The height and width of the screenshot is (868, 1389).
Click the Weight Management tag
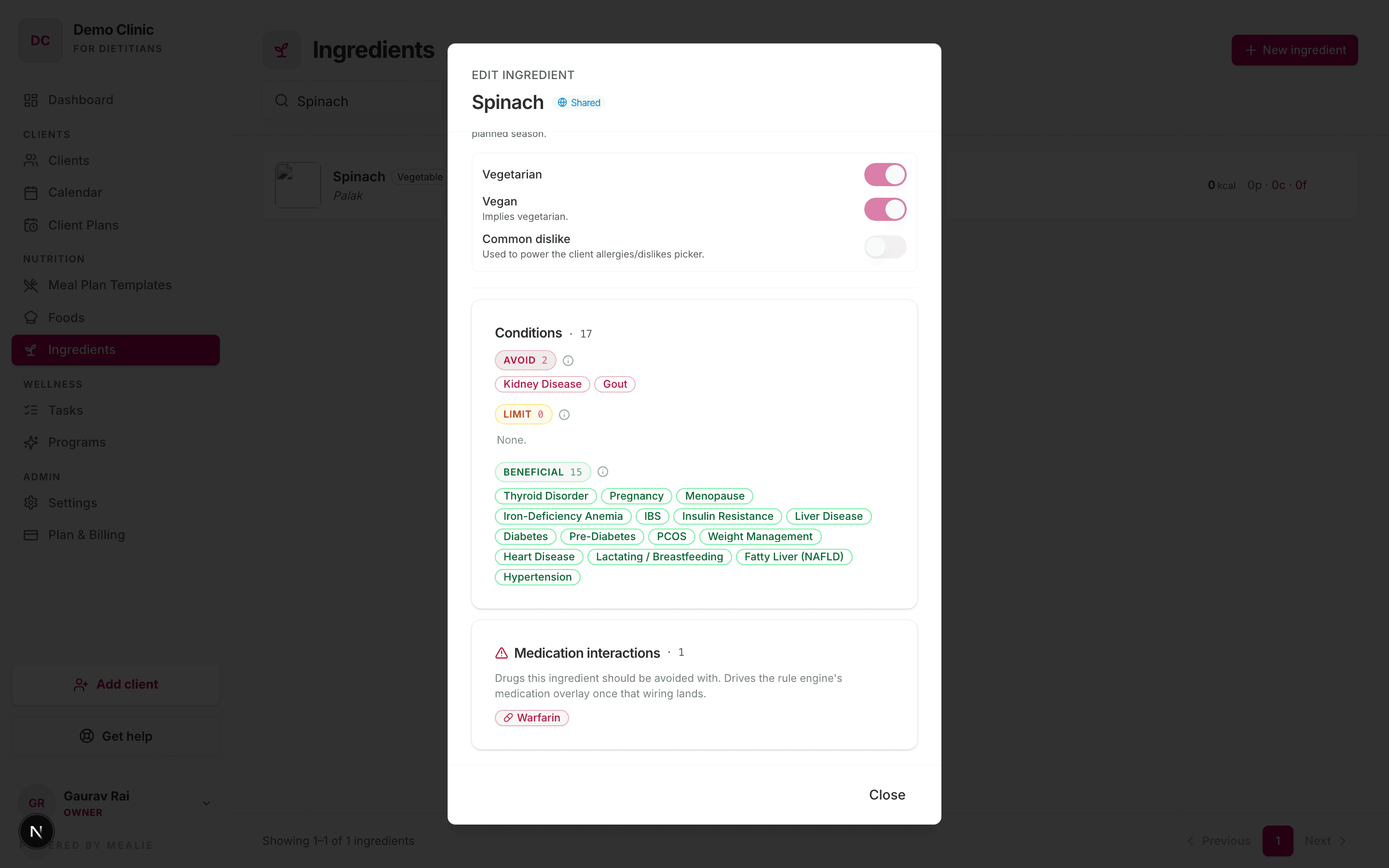[760, 536]
